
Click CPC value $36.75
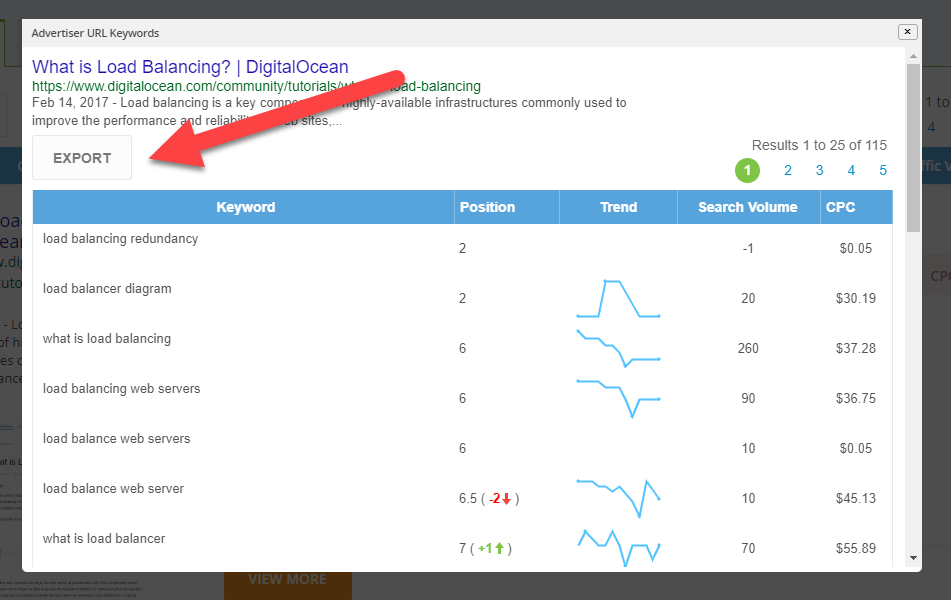pos(856,399)
